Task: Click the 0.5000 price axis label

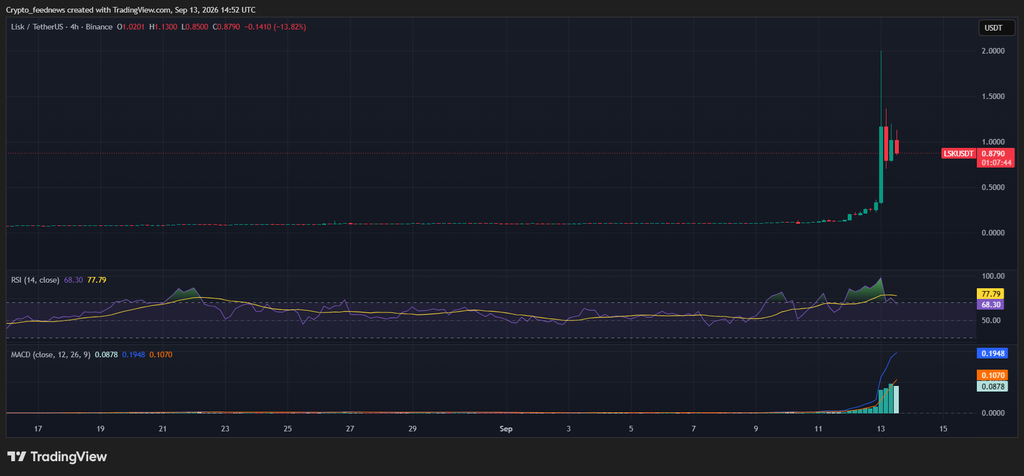Action: pos(993,187)
